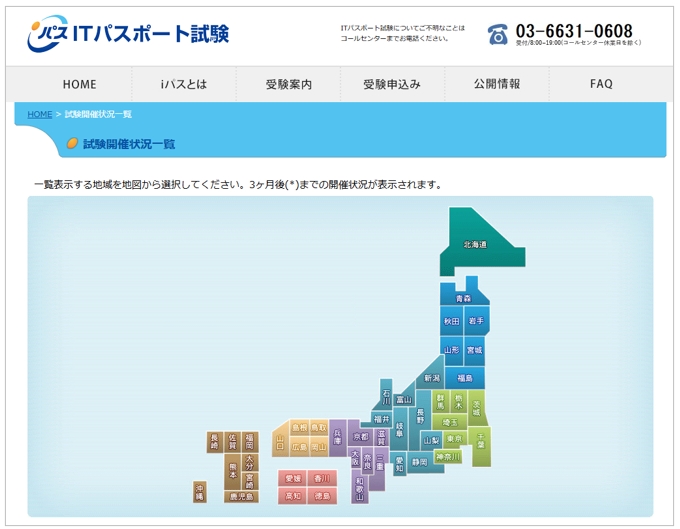Select 岩手 prefecture on the map
Viewport: 680px width, 529px height.
[476, 321]
